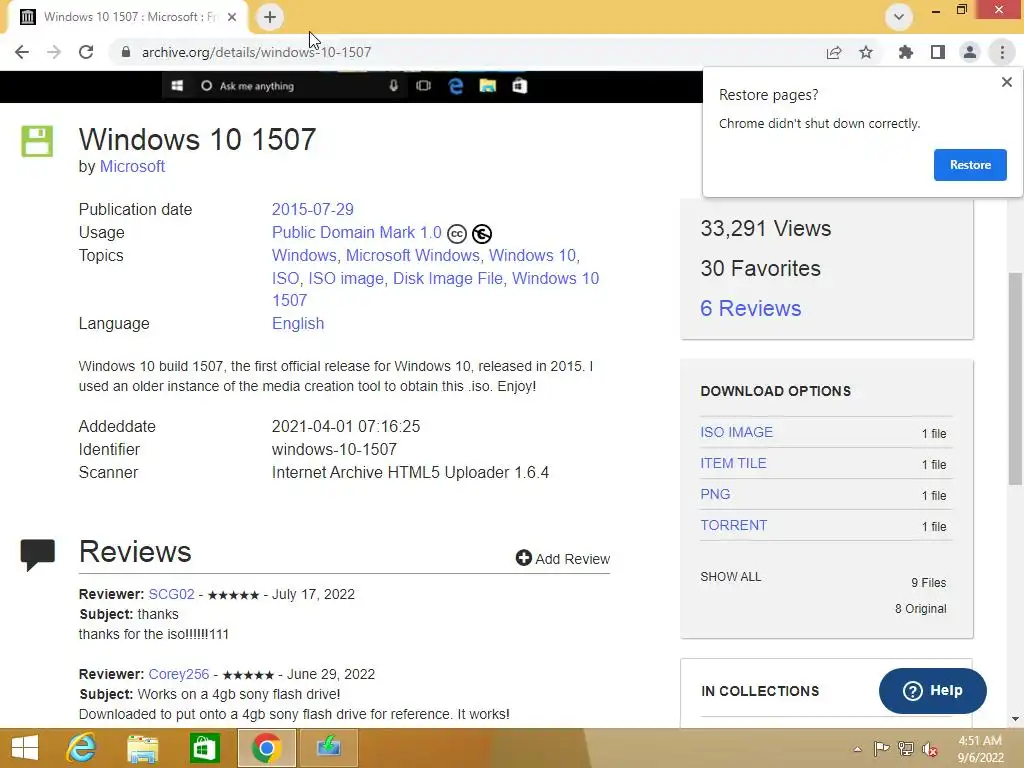The image size is (1024, 768).
Task: Dismiss the Restore pages popup
Action: click(1007, 82)
